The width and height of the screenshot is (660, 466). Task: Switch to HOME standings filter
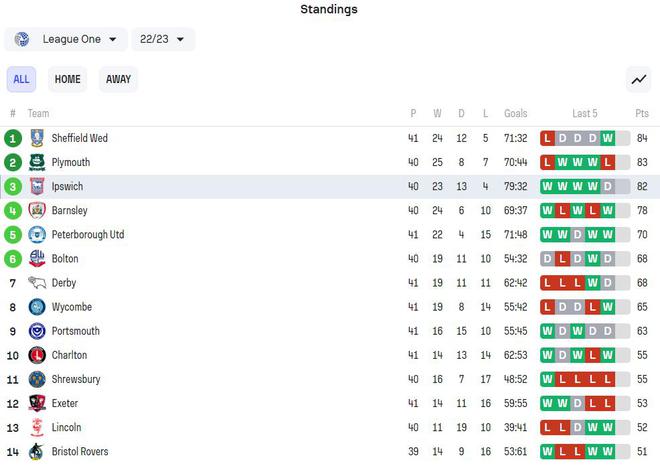tap(67, 79)
